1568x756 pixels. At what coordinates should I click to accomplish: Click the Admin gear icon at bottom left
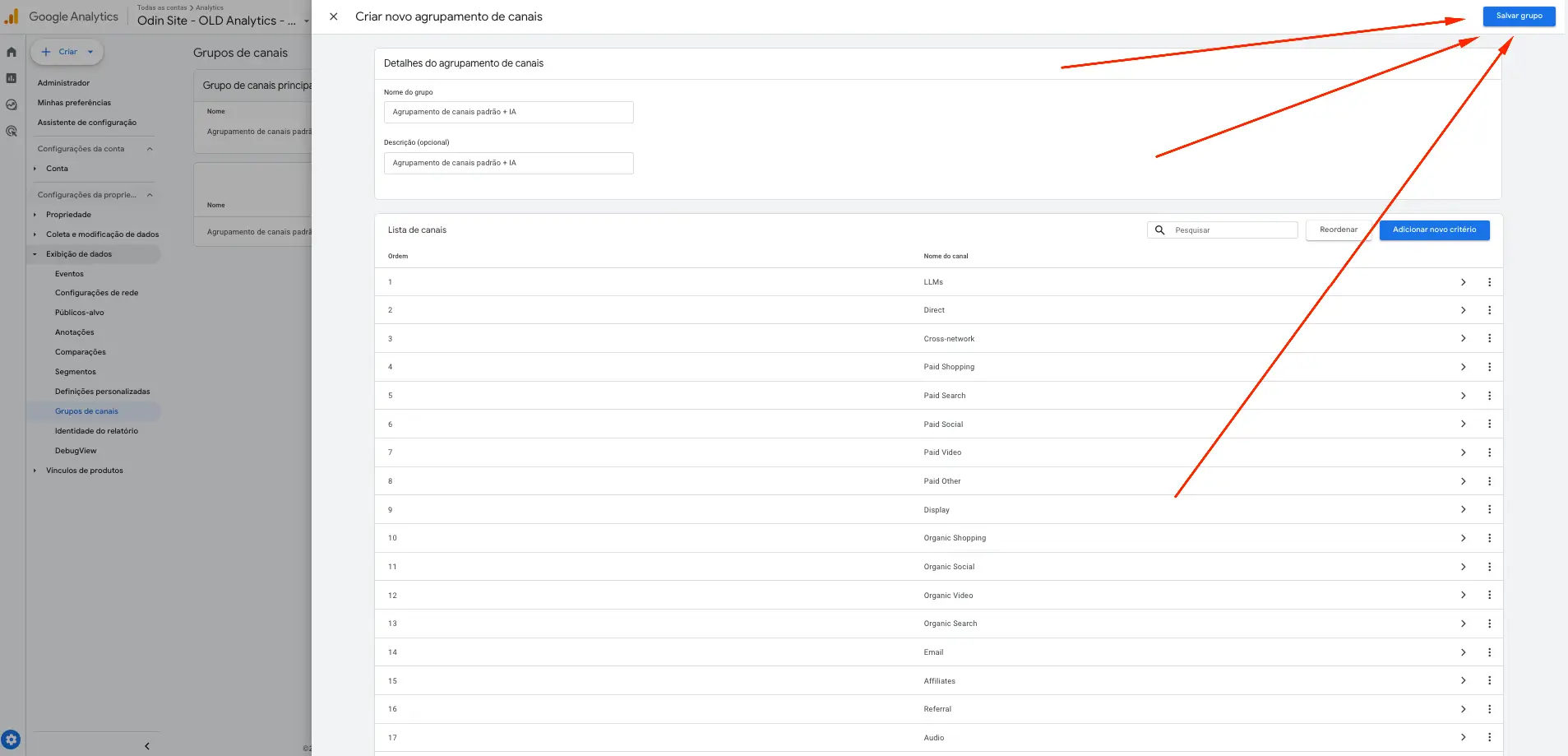tap(11, 740)
